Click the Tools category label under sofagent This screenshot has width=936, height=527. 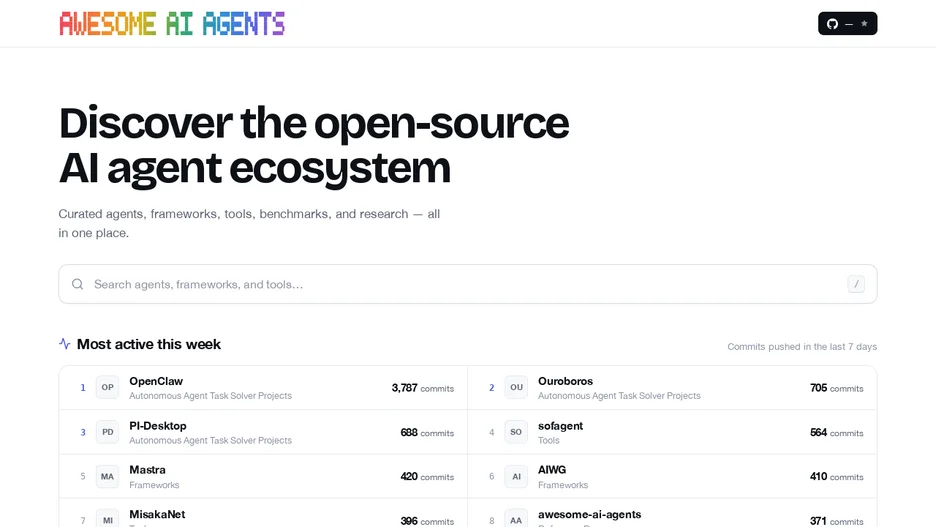click(x=549, y=440)
